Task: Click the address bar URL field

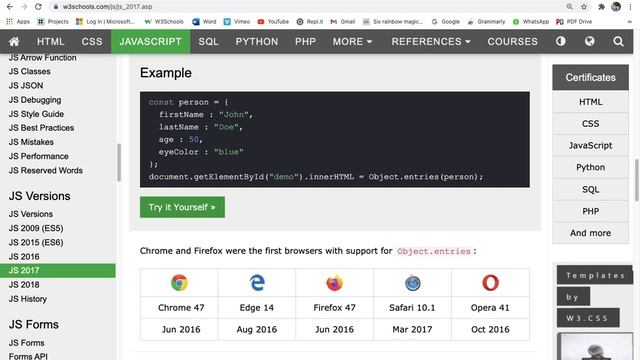Action: pyautogui.click(x=306, y=7)
